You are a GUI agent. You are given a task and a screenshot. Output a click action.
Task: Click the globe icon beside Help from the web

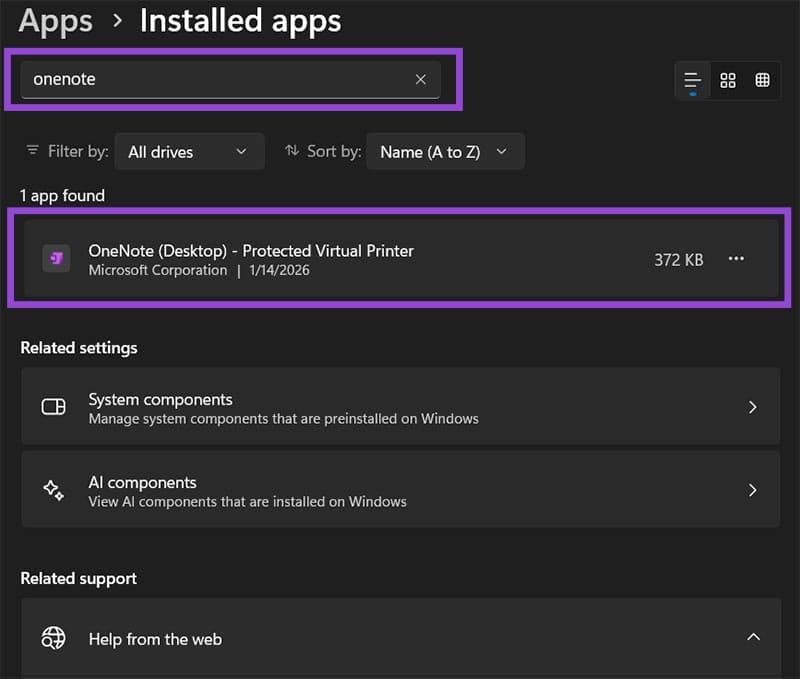53,638
